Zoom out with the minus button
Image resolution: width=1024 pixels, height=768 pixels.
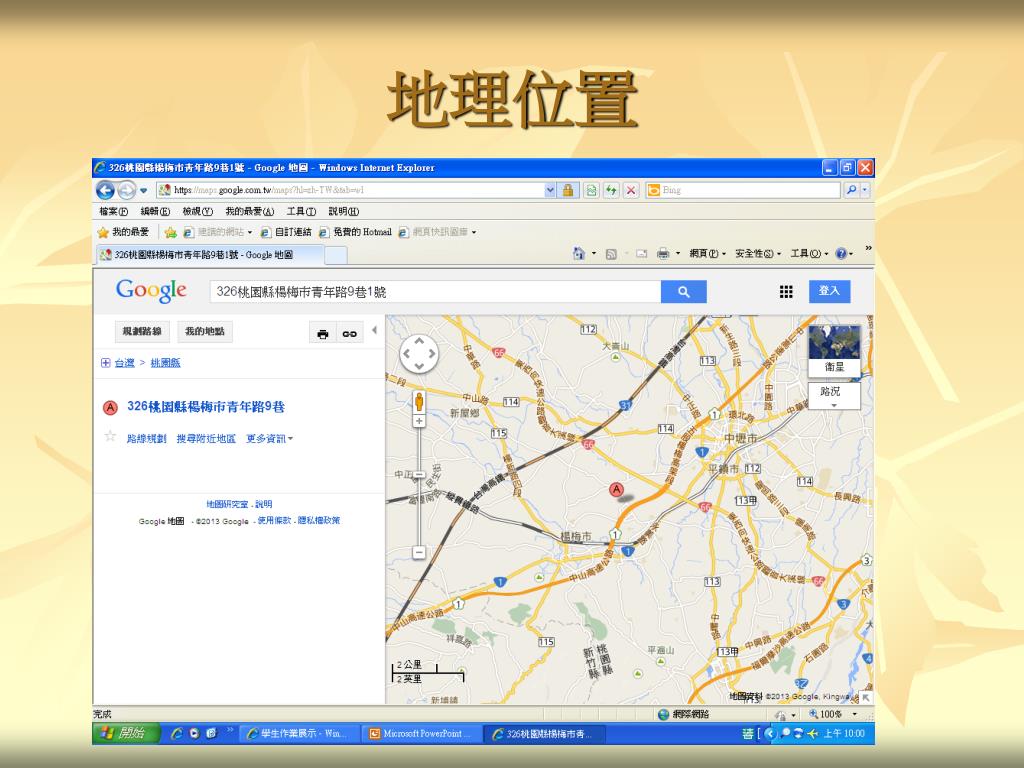[x=419, y=552]
